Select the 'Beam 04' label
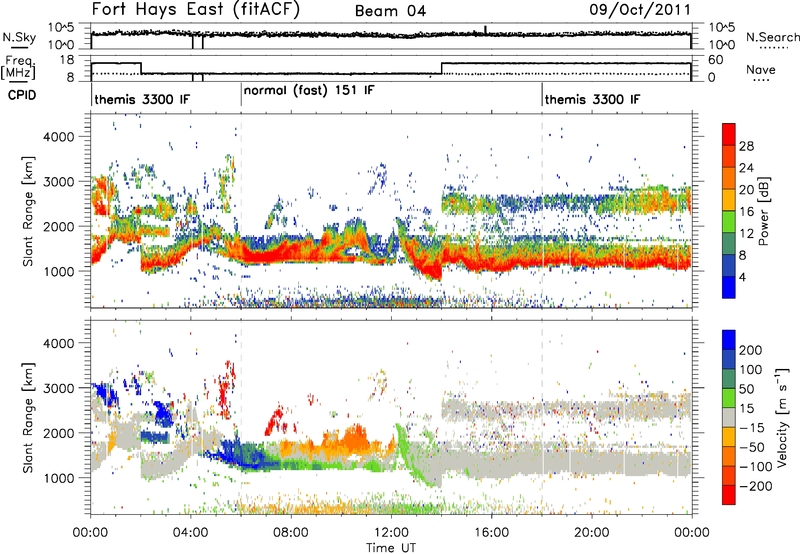Image resolution: width=800 pixels, height=554 pixels. (x=390, y=11)
